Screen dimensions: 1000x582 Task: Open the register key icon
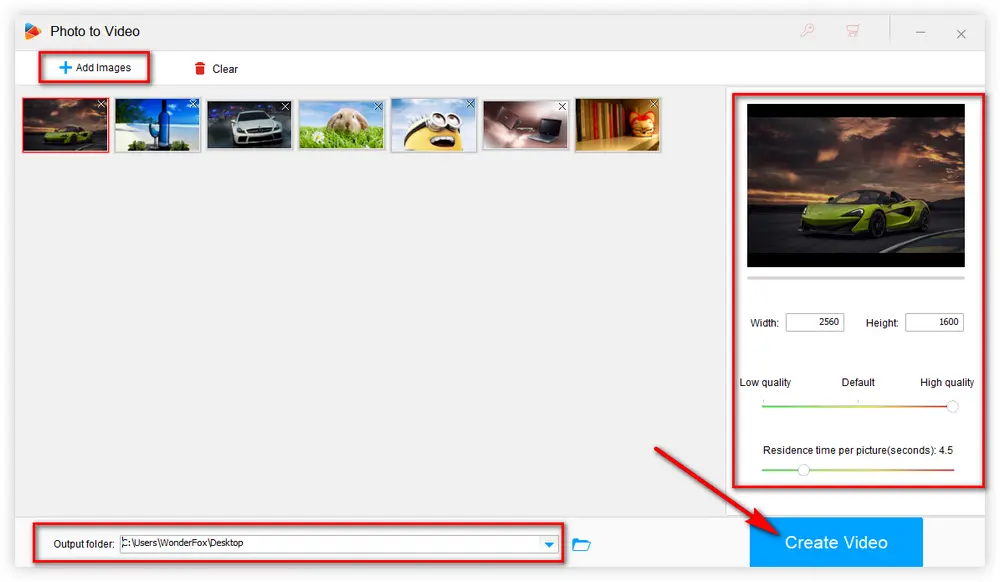807,31
